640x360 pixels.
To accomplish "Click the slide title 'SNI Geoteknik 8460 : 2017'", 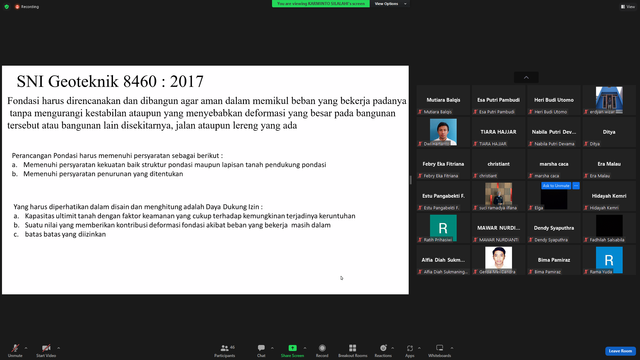I will [110, 82].
